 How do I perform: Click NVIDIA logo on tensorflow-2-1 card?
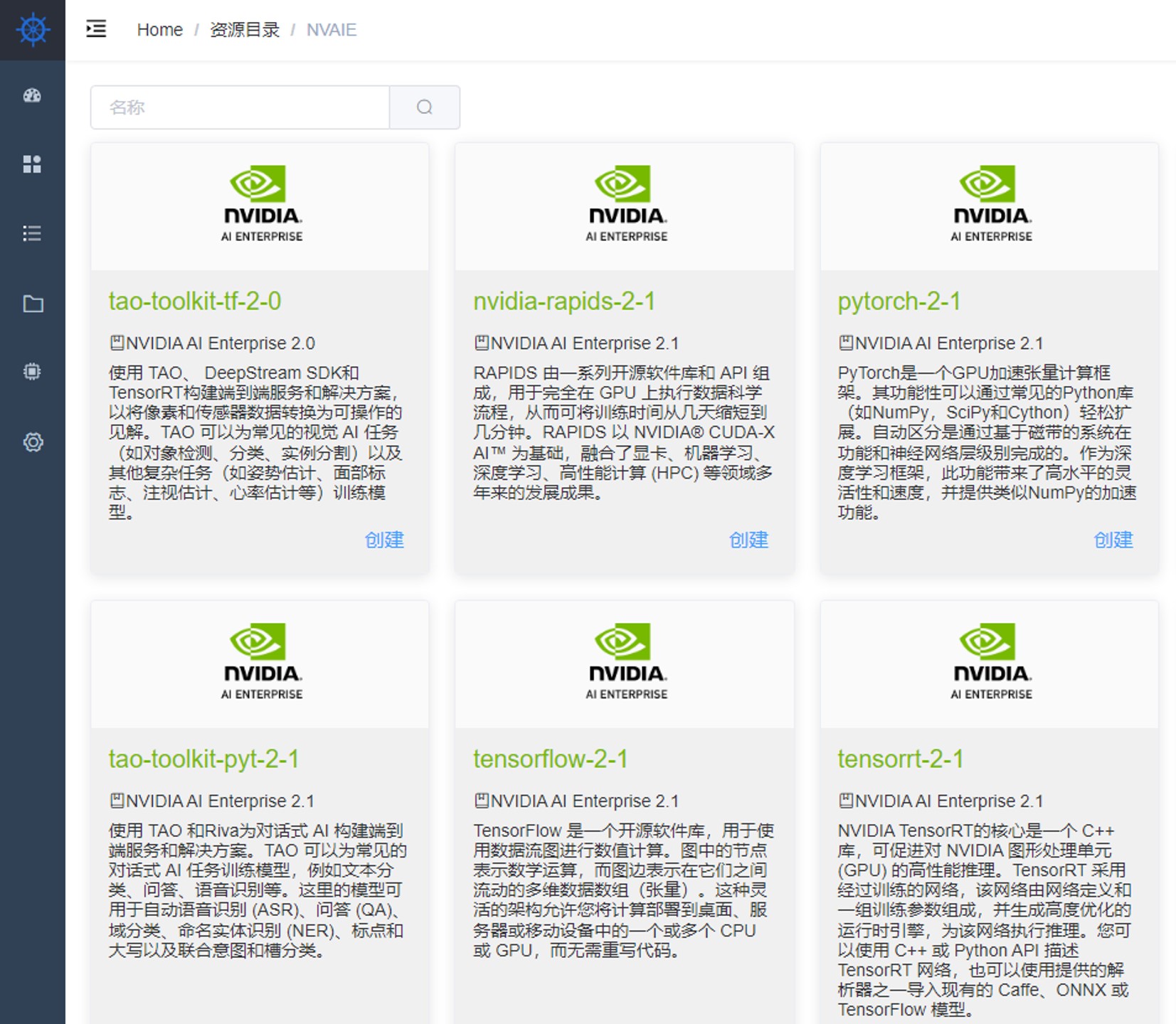[626, 662]
